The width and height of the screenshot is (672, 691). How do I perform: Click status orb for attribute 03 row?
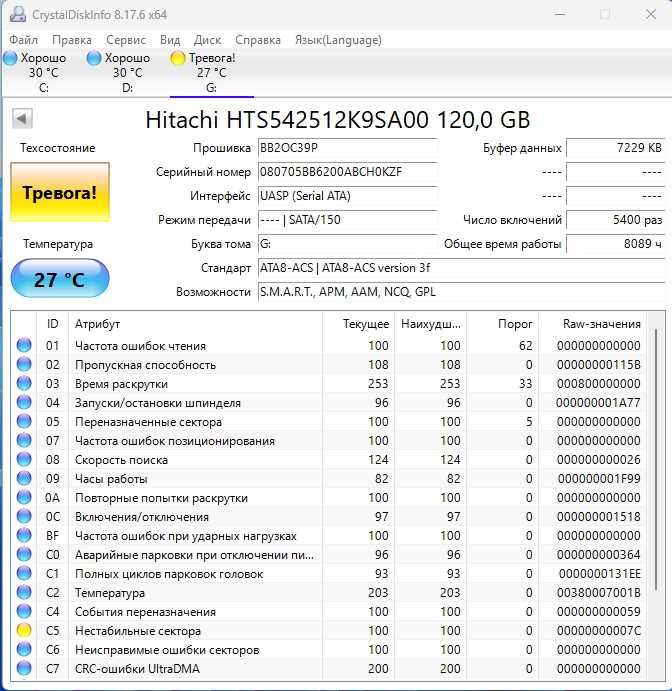(x=24, y=383)
